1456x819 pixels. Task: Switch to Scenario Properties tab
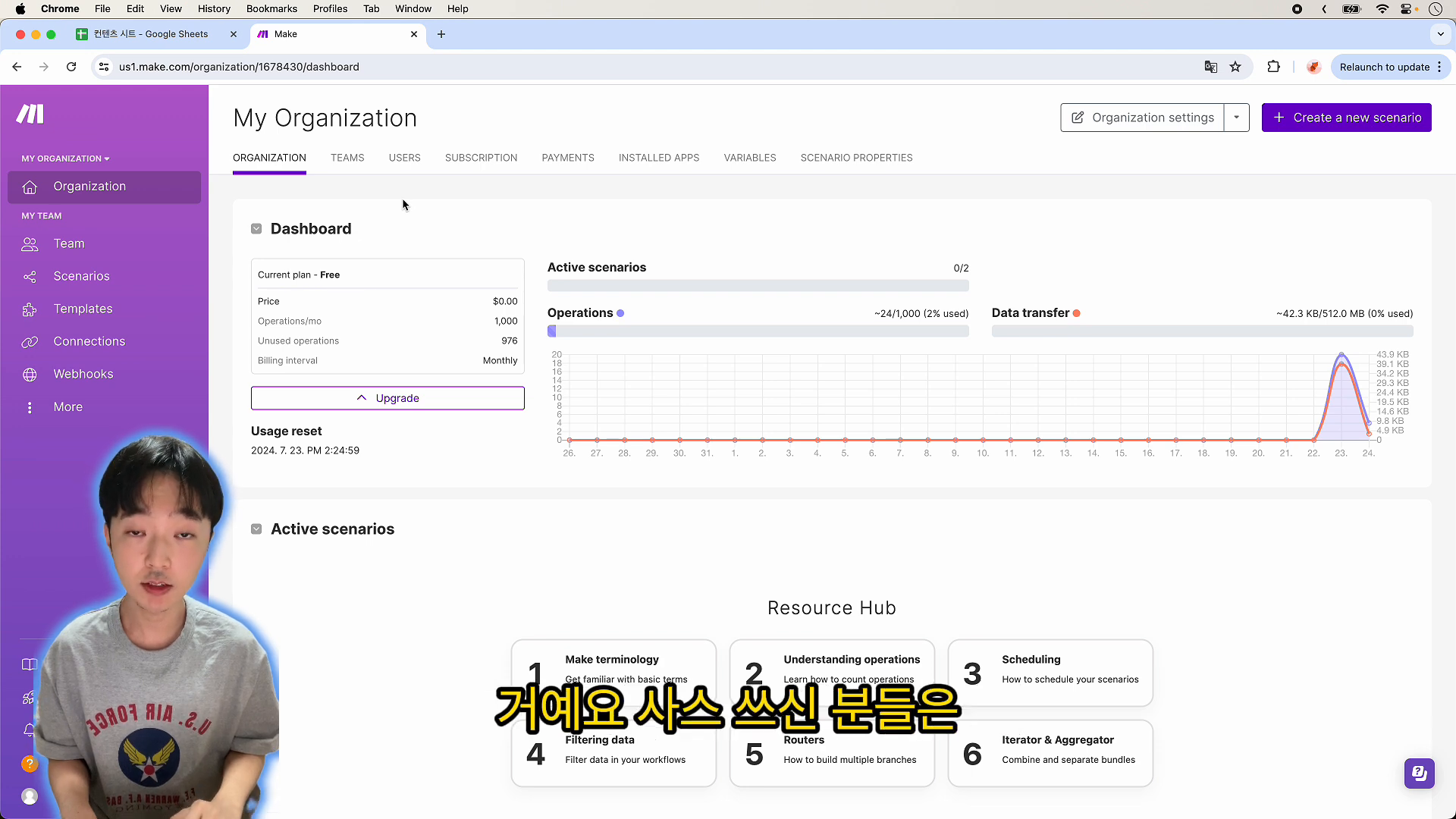[856, 158]
